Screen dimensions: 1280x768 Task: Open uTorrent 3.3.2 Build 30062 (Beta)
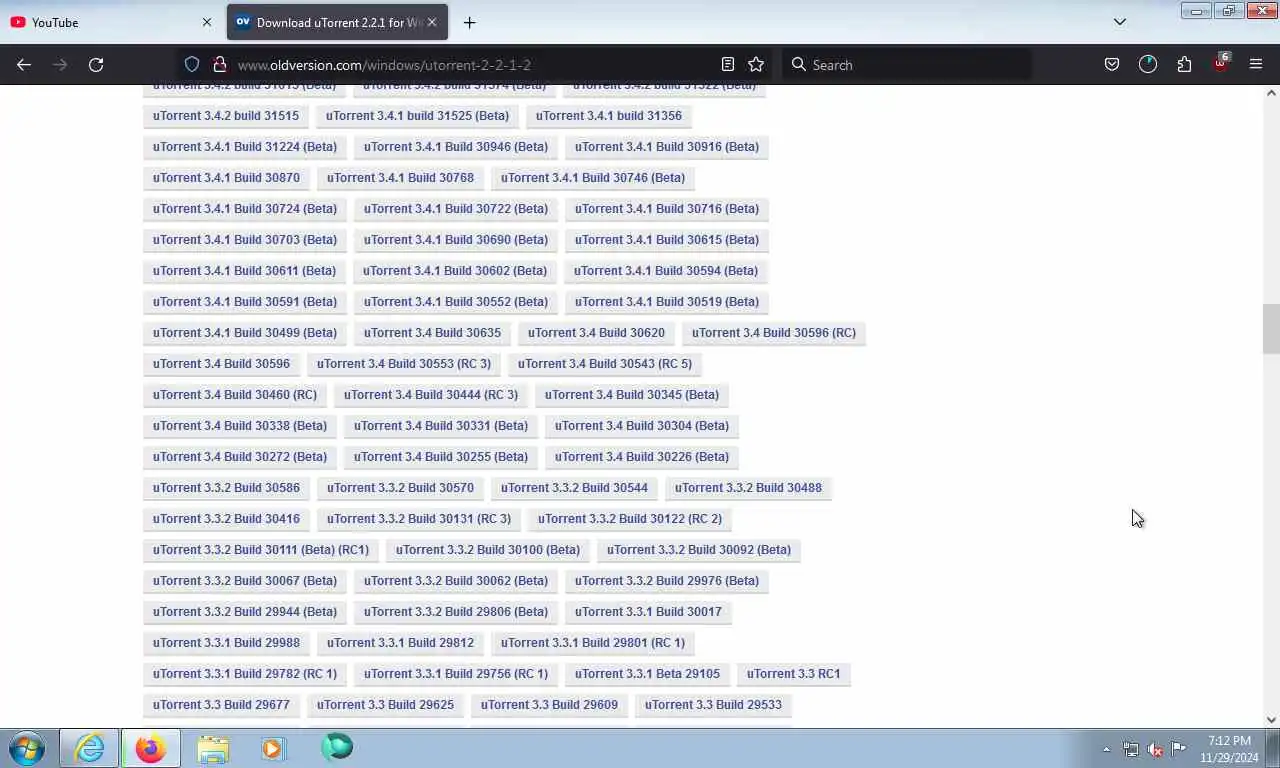click(x=456, y=581)
